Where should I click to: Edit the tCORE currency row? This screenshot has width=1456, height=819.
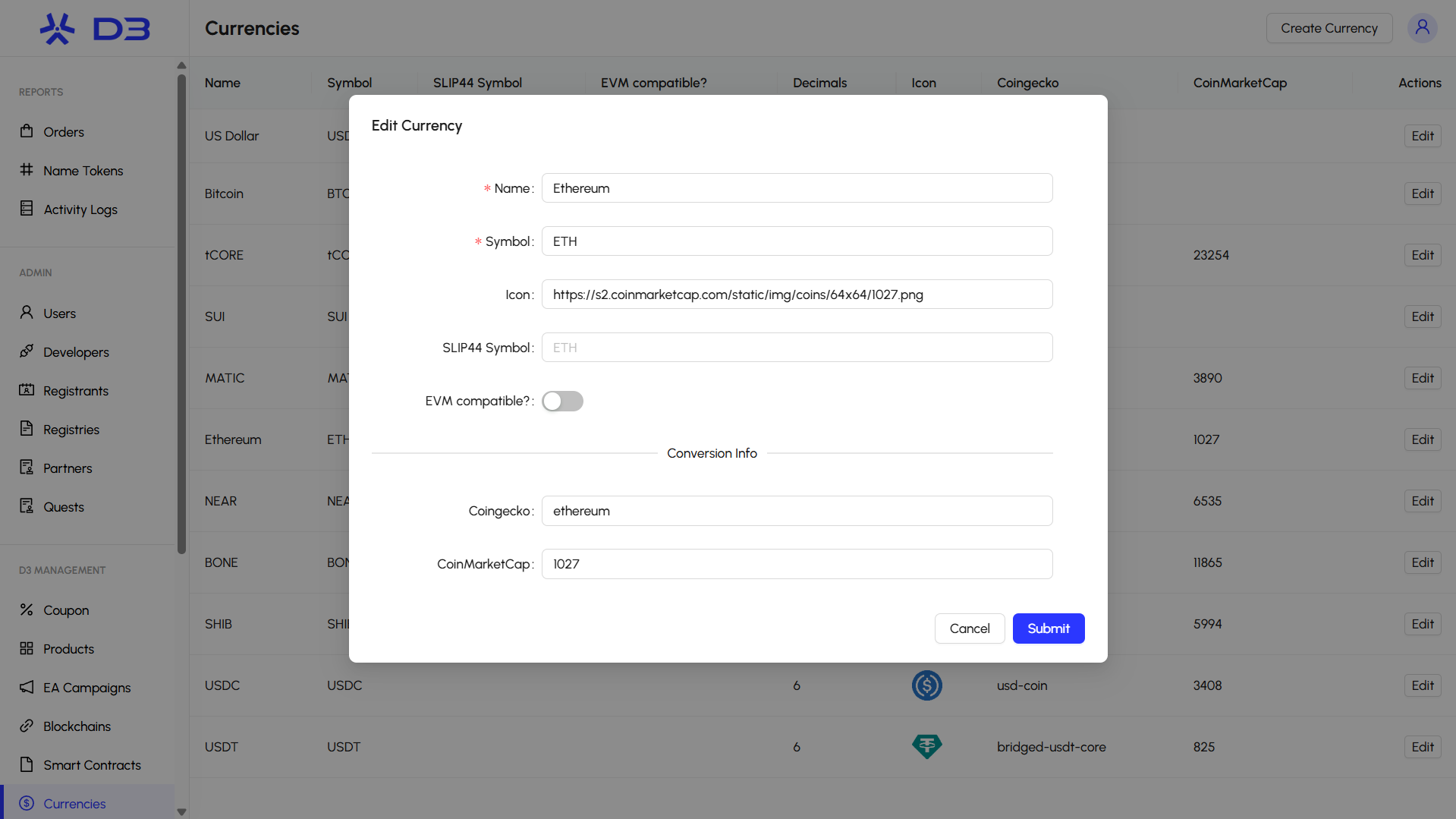click(x=1423, y=255)
